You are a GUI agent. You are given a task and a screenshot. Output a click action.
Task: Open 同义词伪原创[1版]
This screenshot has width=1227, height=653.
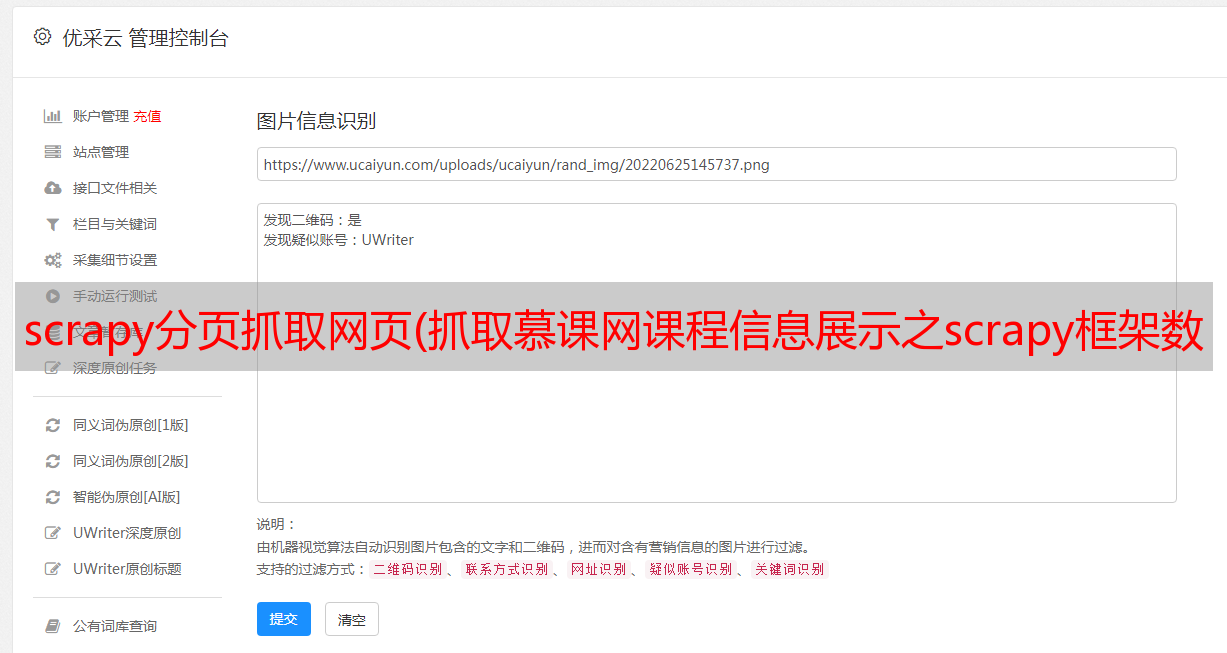pyautogui.click(x=131, y=425)
